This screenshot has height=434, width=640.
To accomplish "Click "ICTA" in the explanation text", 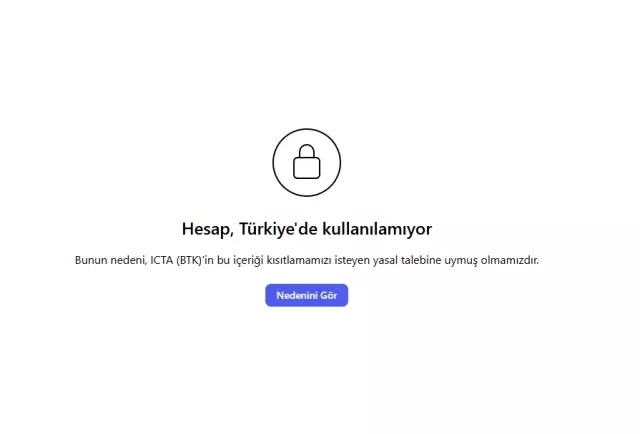I will pos(162,260).
